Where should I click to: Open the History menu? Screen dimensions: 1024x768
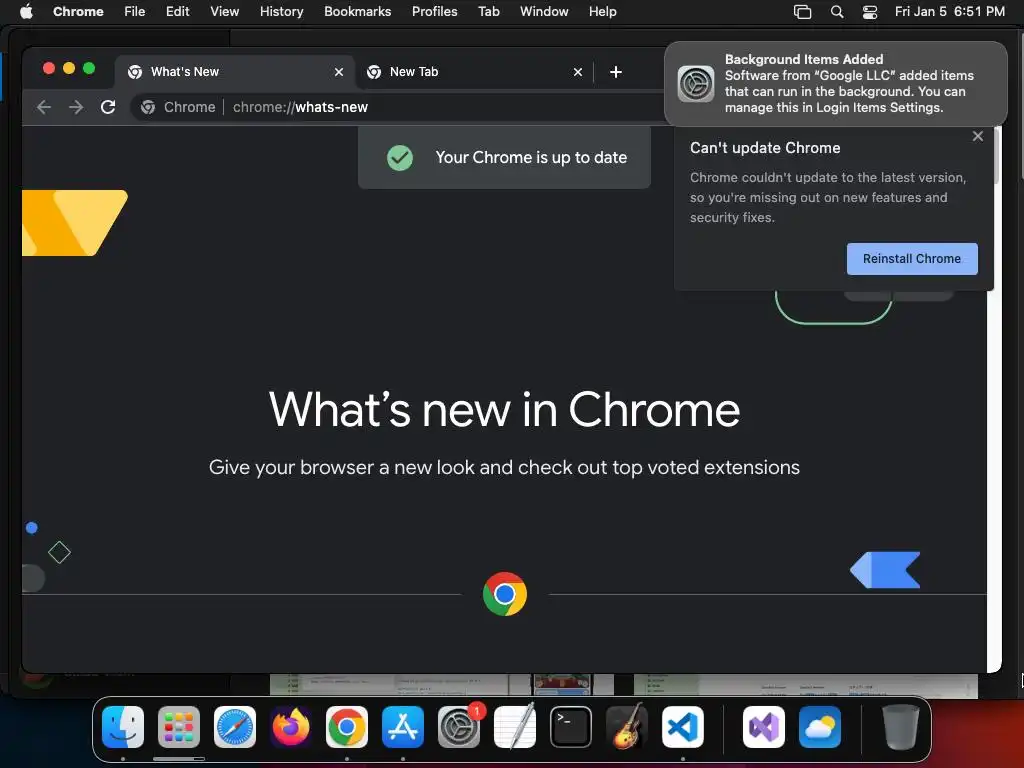coord(281,12)
